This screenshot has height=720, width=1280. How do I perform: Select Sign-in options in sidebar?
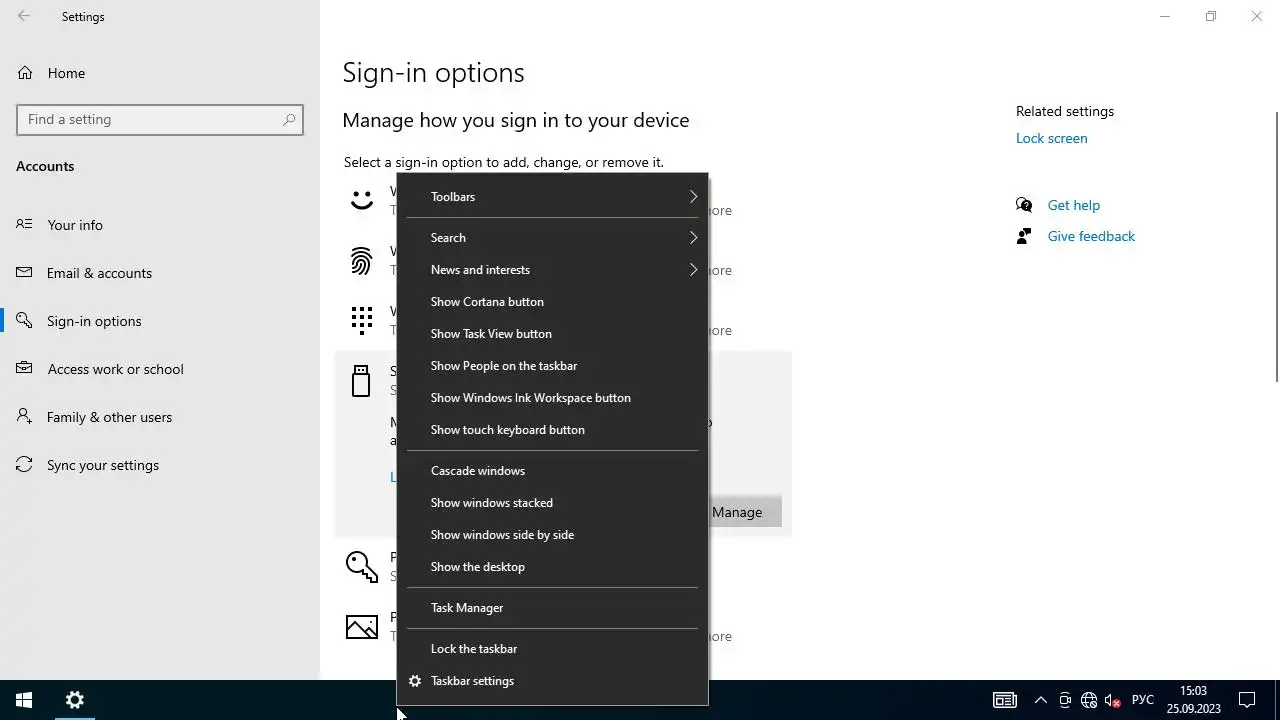(160, 321)
